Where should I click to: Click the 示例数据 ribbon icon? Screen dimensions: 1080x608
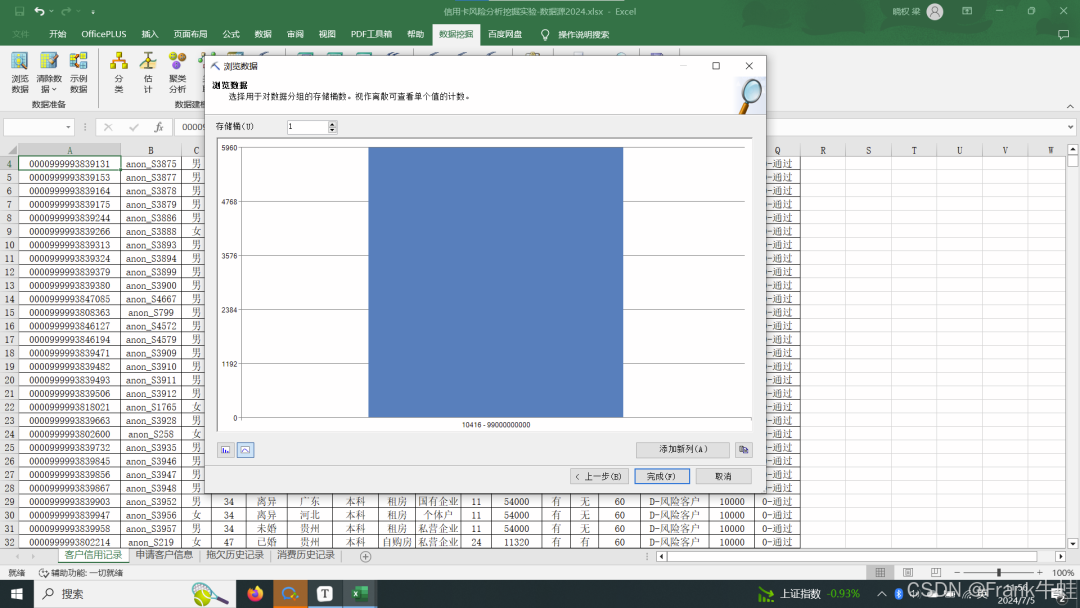78,71
